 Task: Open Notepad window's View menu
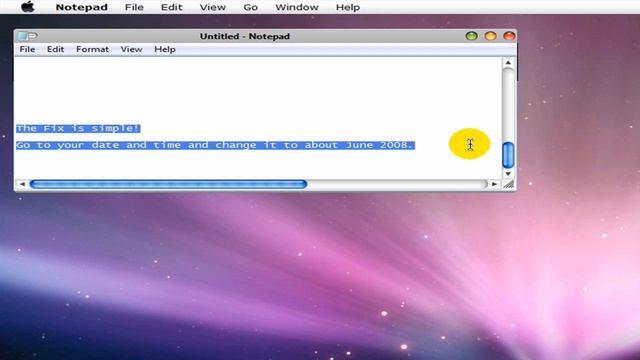point(131,49)
